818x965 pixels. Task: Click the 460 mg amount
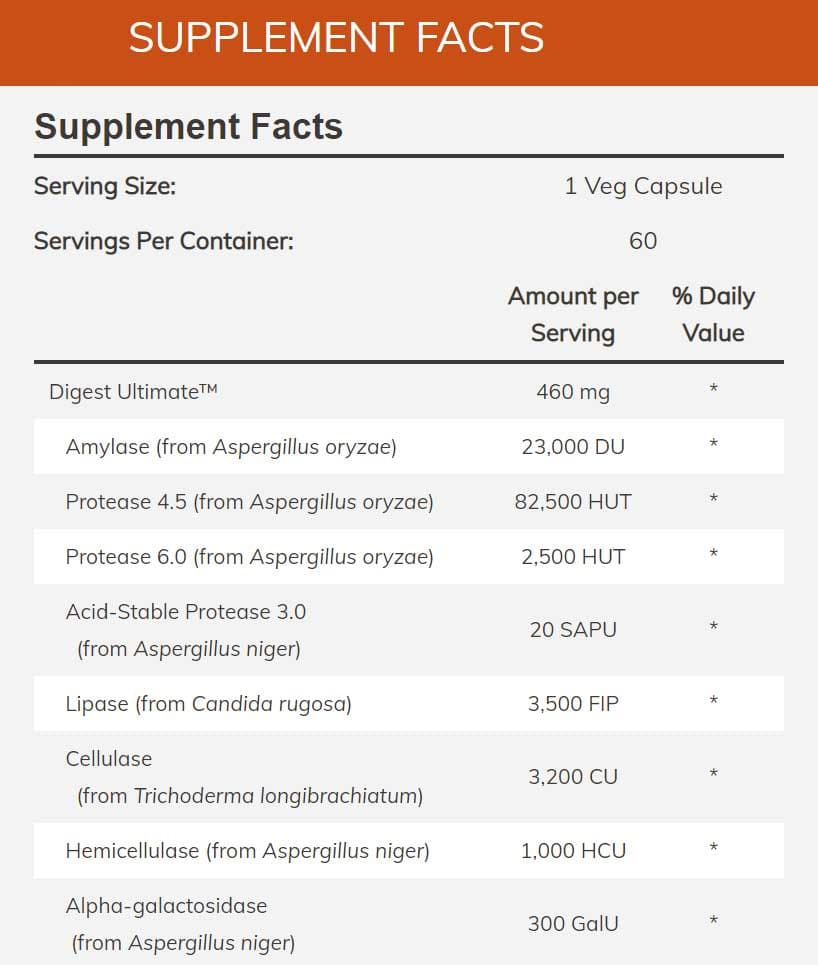pos(573,392)
